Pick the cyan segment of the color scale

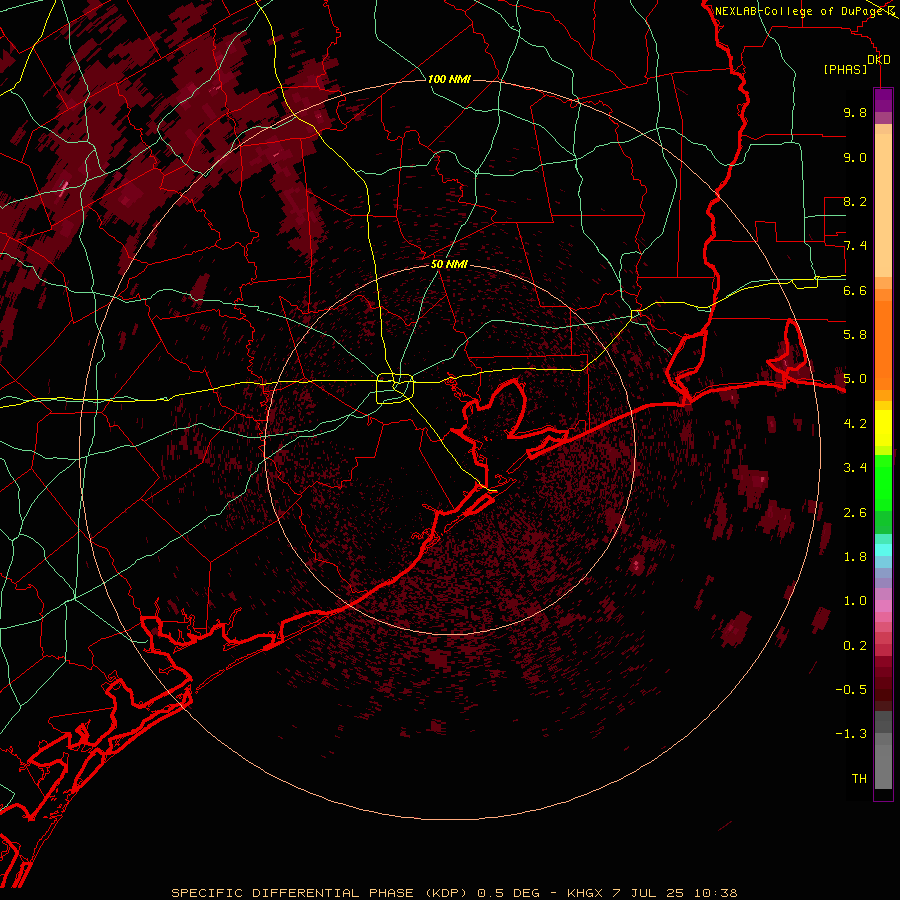(883, 549)
